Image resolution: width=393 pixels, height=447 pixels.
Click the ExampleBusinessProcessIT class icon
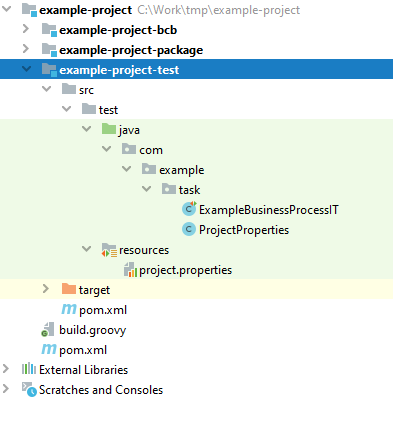pos(189,209)
